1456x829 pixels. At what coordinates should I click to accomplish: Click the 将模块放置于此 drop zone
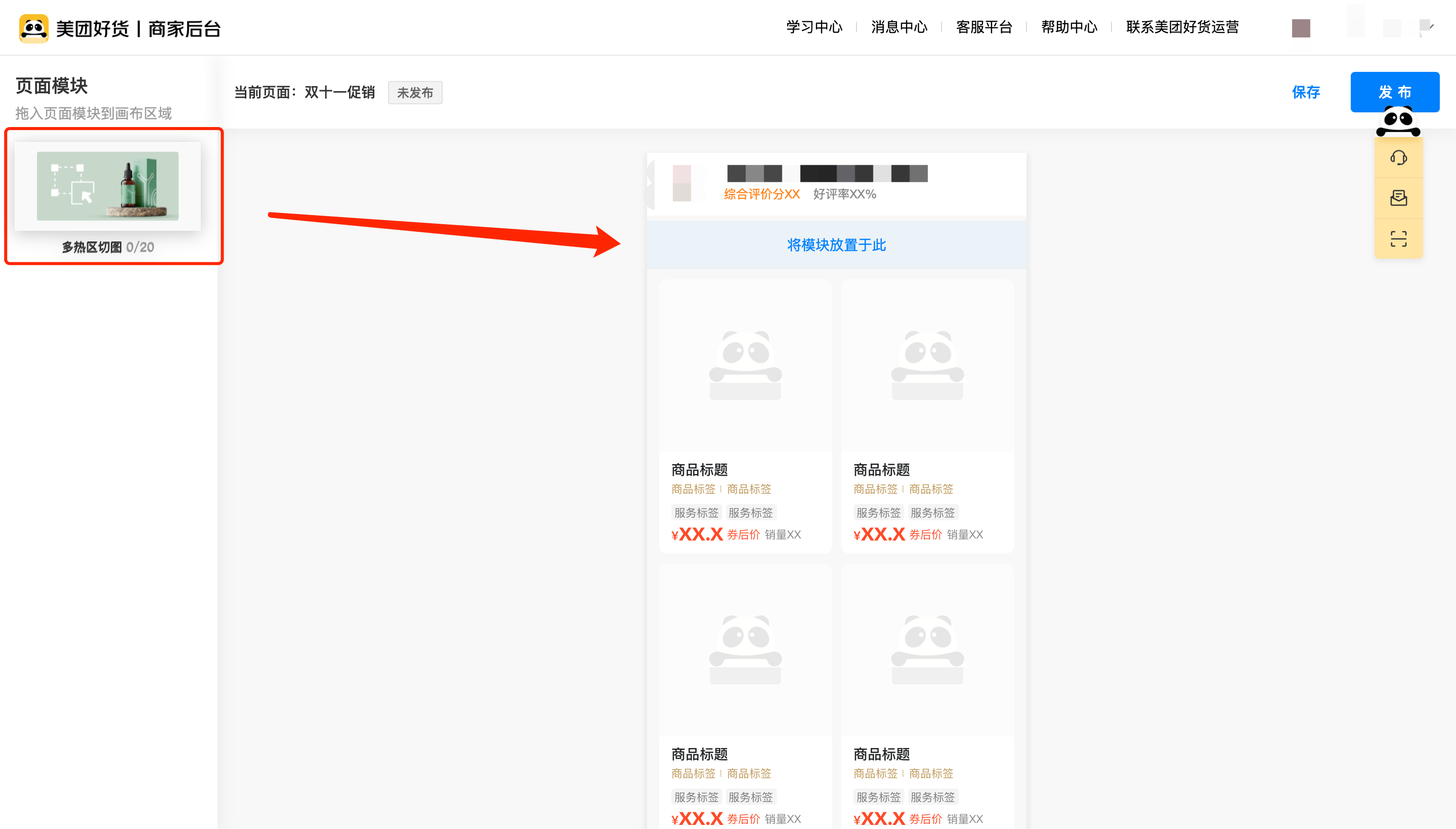tap(836, 245)
